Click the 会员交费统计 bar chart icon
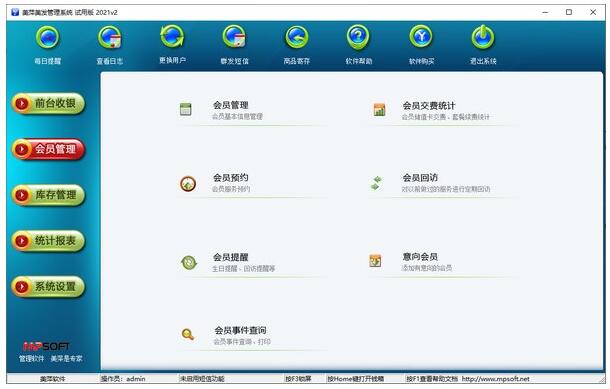This screenshot has width=610, height=389. (379, 110)
